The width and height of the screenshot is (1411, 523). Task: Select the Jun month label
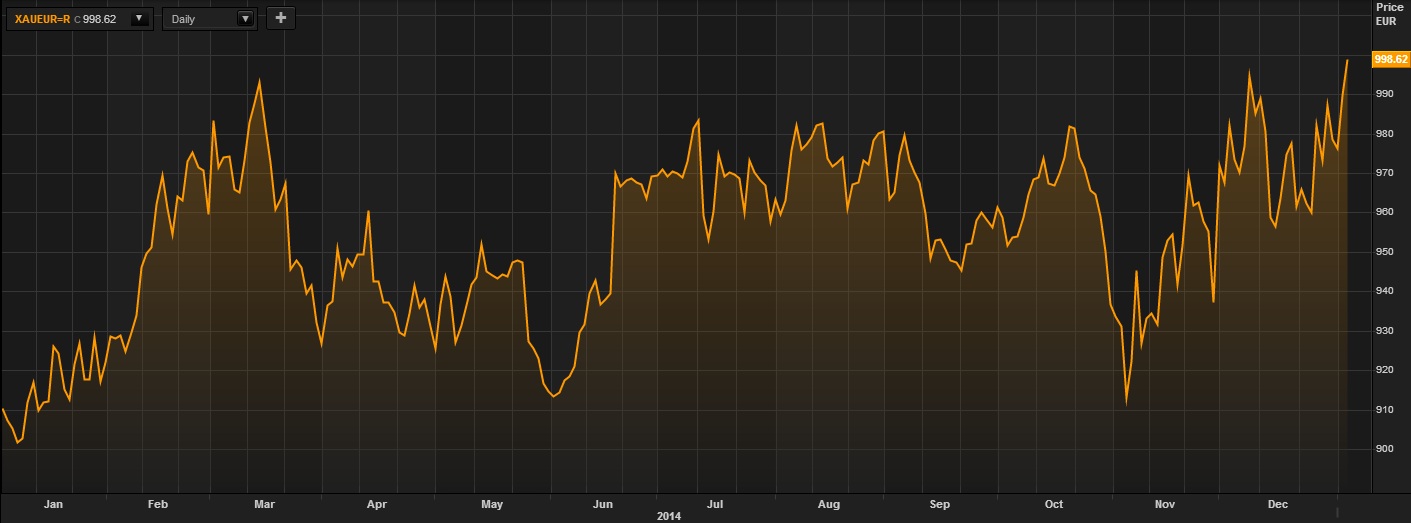point(603,505)
